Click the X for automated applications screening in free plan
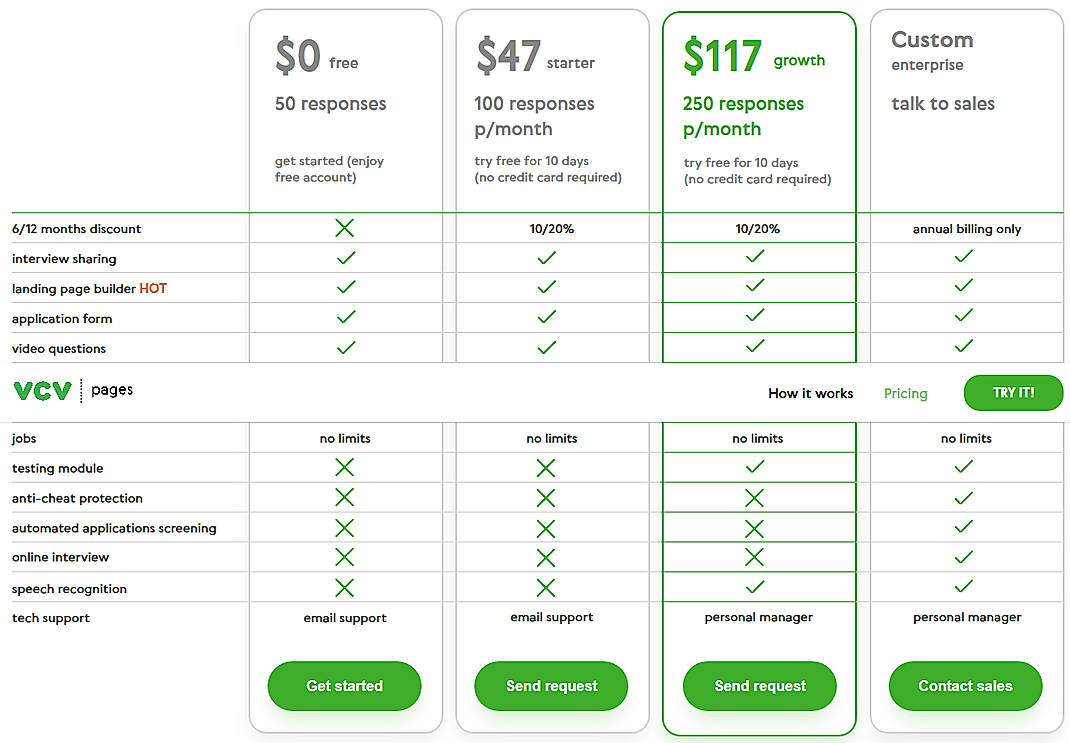This screenshot has width=1070, height=743. coord(344,527)
